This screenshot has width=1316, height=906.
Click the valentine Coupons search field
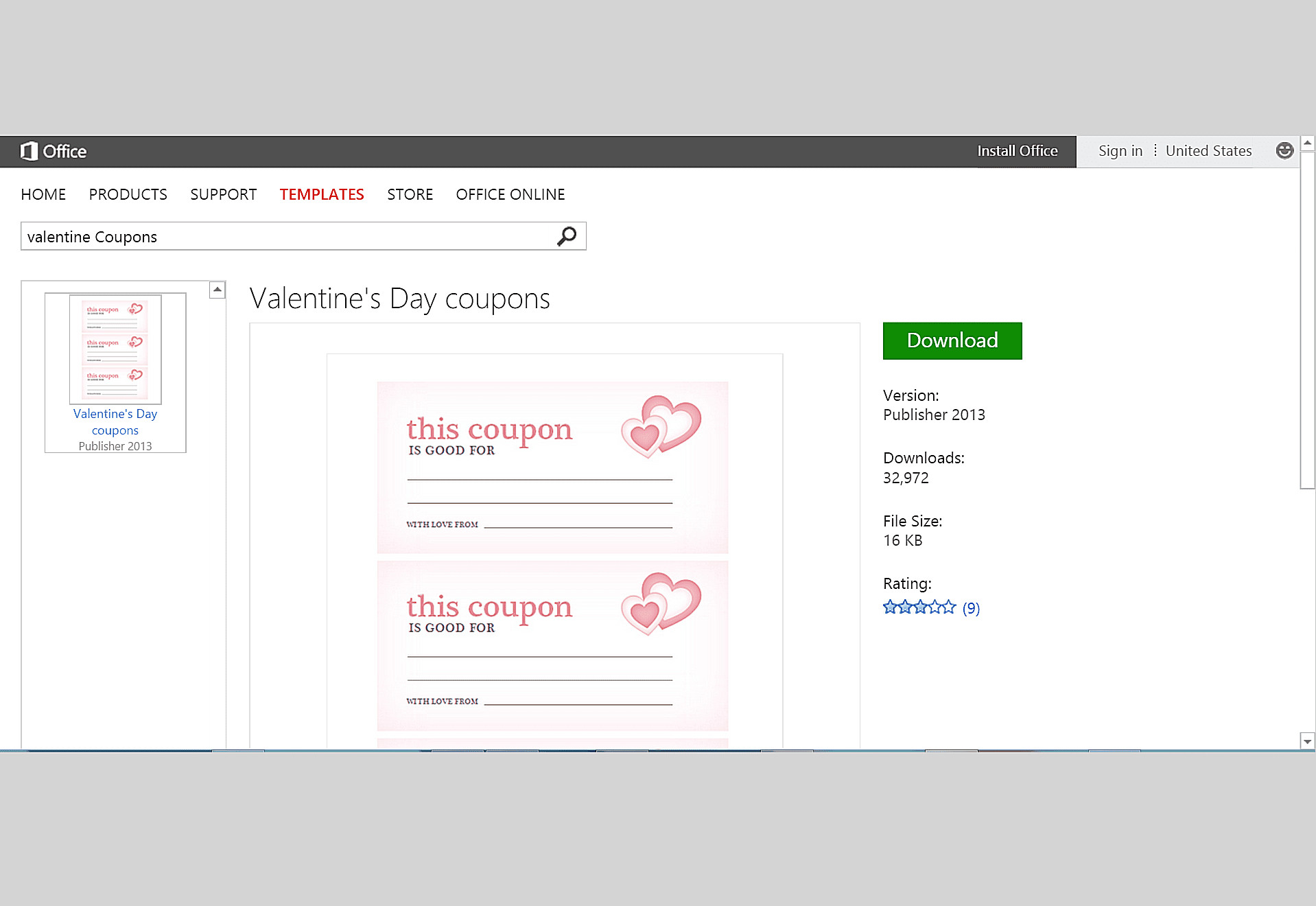click(x=288, y=237)
